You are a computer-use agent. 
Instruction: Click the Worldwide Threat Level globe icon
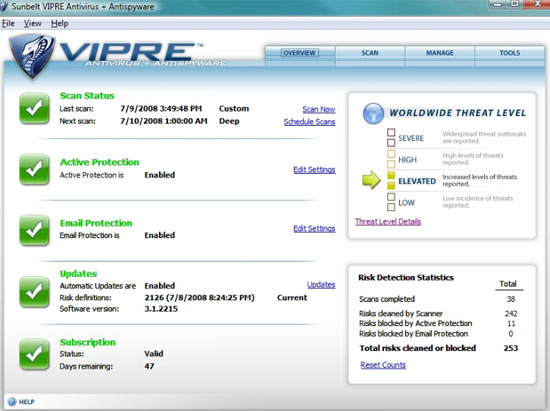(373, 113)
